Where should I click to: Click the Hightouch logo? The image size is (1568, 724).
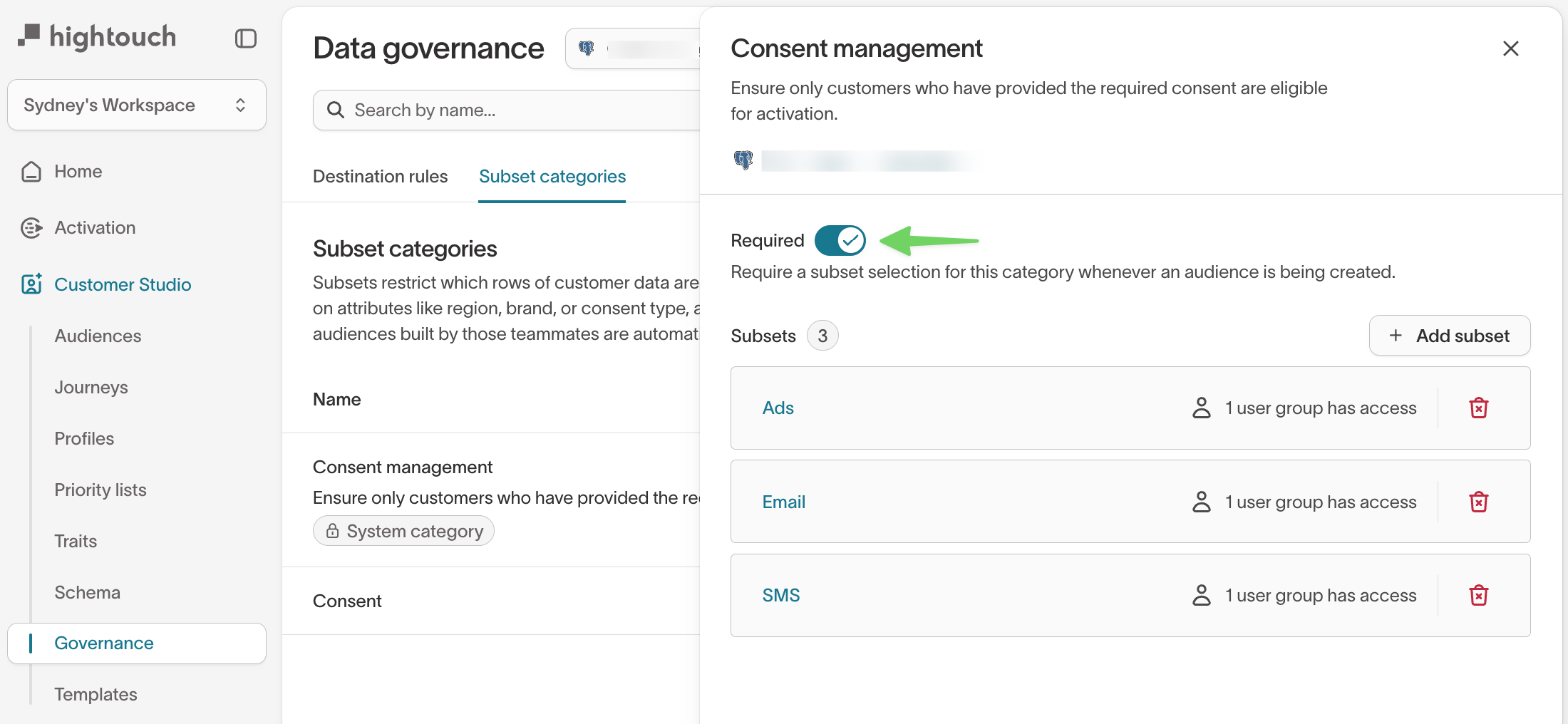coord(97,37)
